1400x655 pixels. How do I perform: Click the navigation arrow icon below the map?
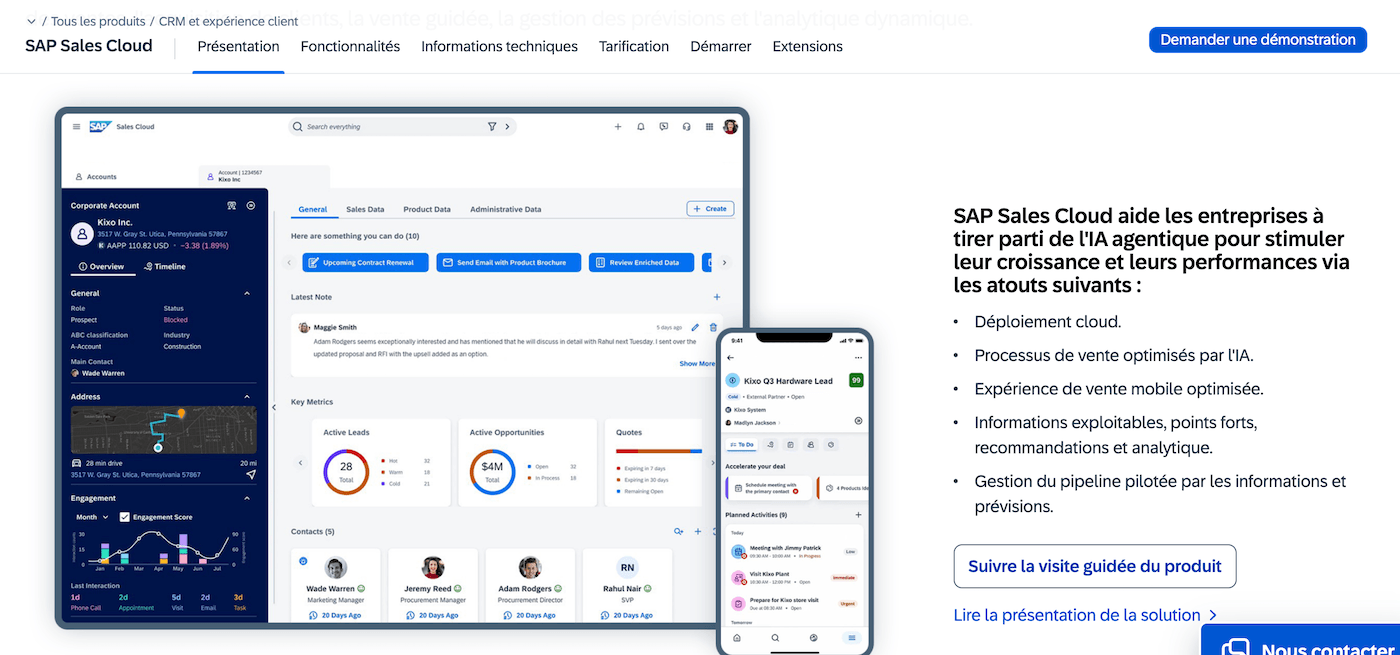tap(250, 475)
